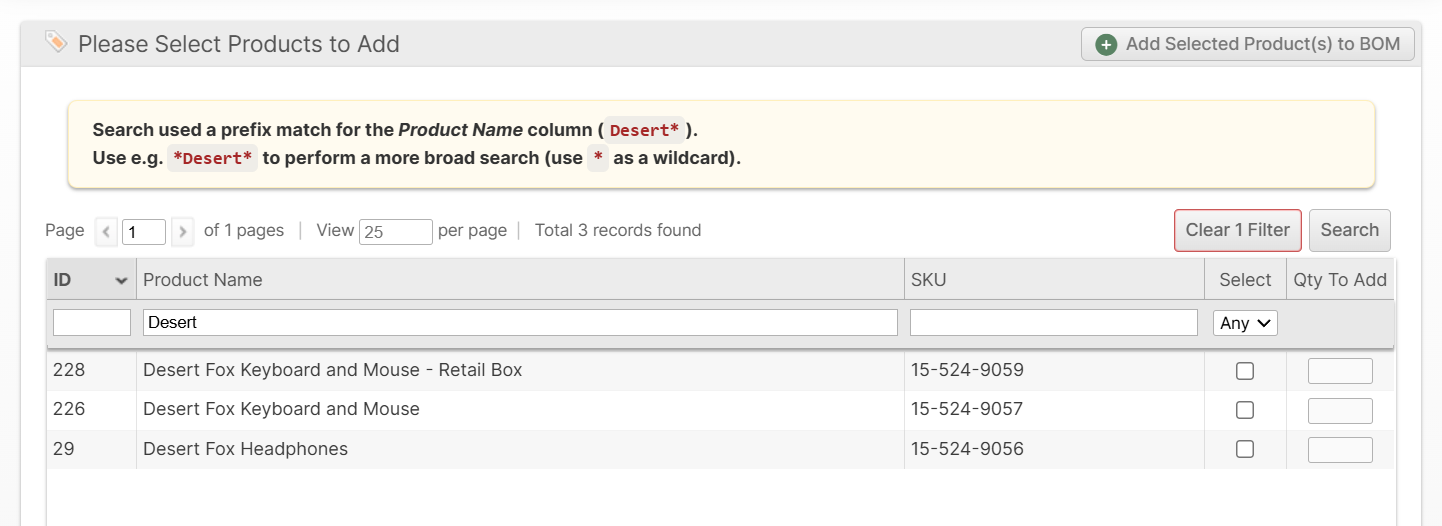Click the Product Name filter containing Desert

click(520, 322)
